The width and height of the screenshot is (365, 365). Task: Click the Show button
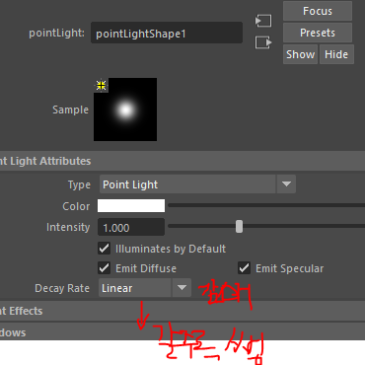300,54
